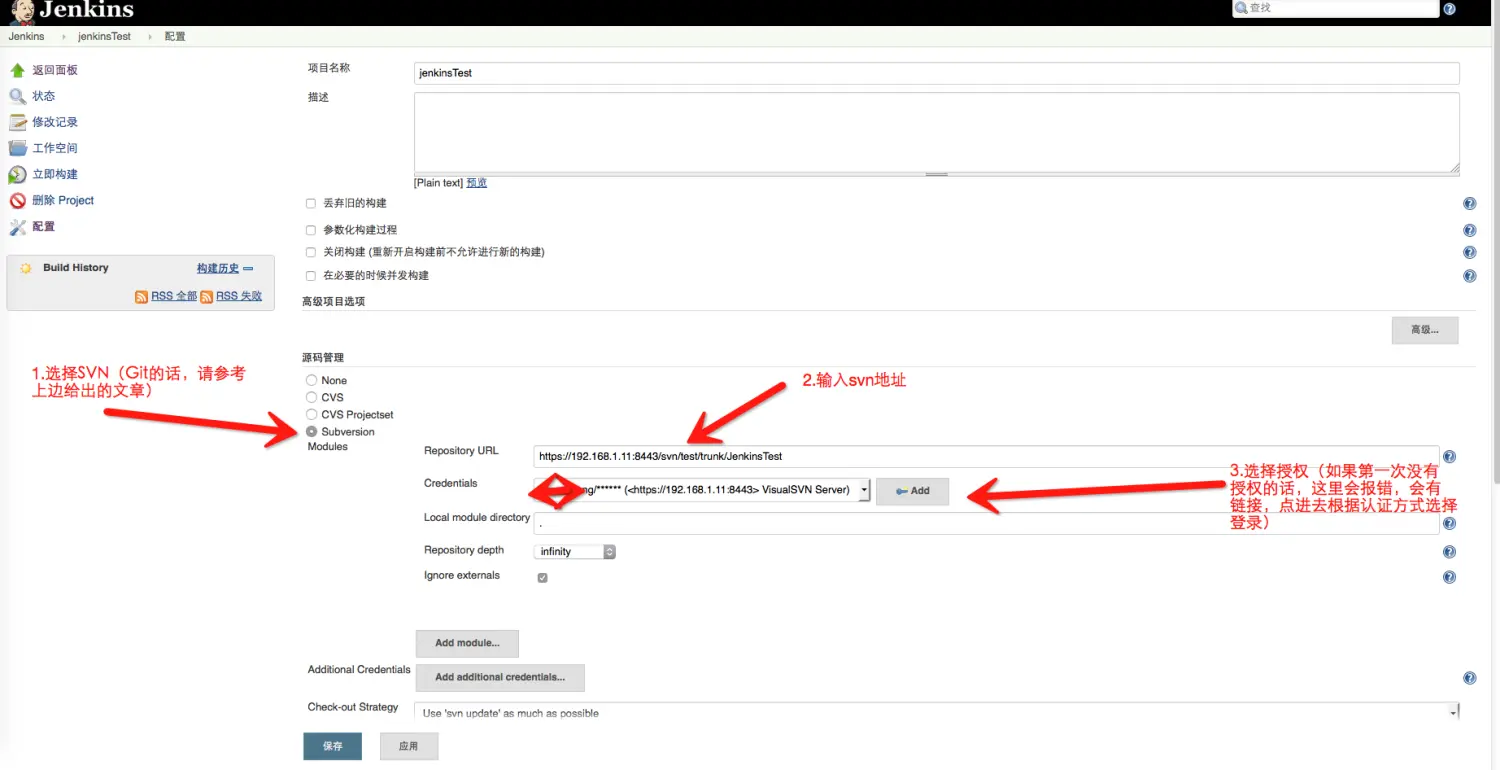Grab the 描述 text area bottom resize bar
Image resolution: width=1500 pixels, height=770 pixels.
click(936, 174)
